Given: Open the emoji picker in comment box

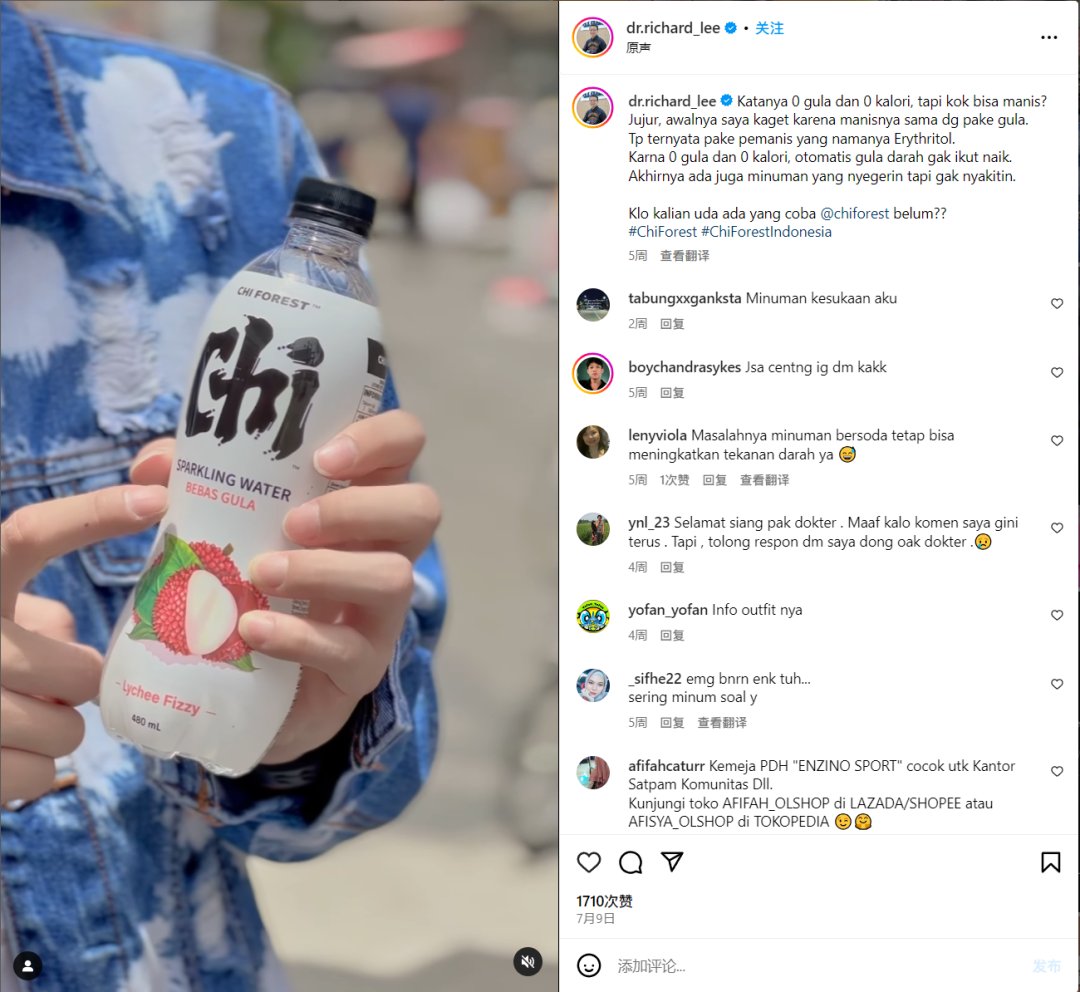Looking at the screenshot, I should pos(589,965).
